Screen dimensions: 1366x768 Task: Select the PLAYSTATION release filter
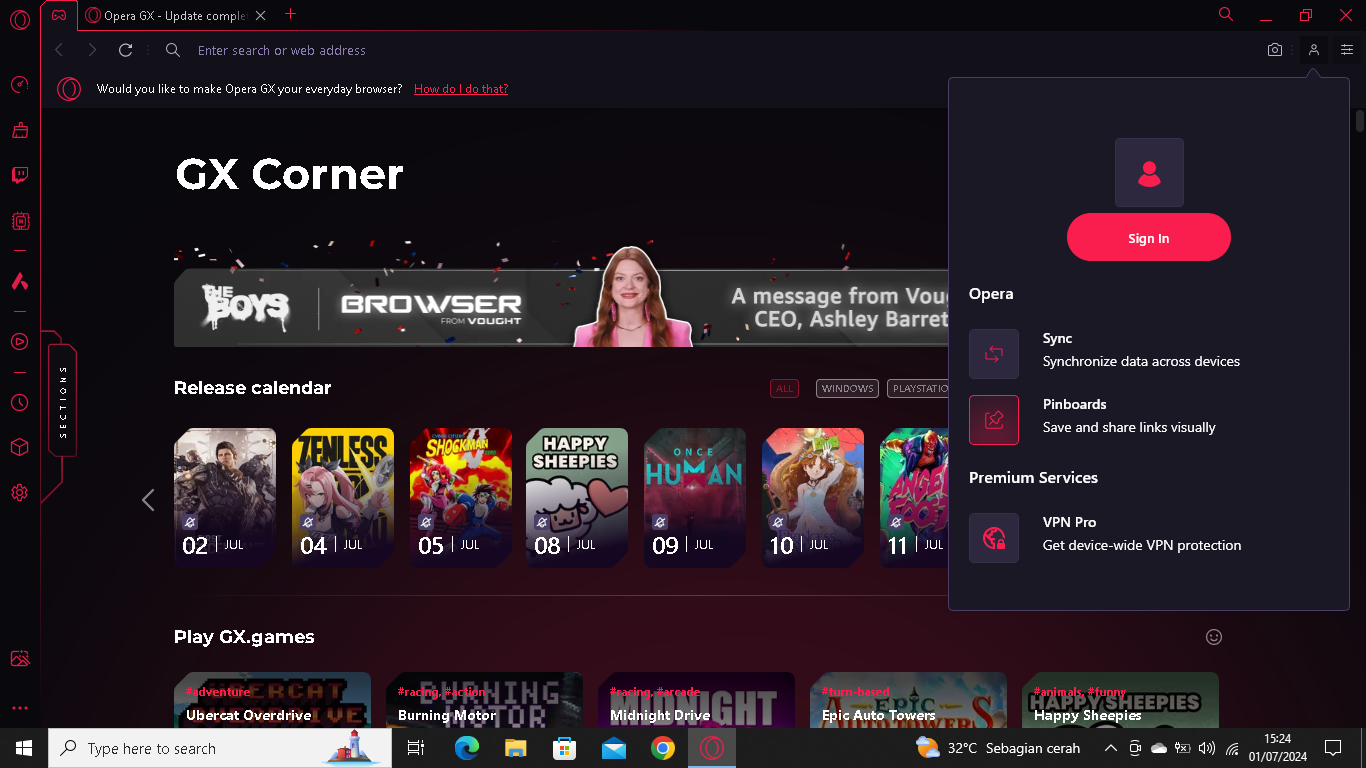(918, 389)
